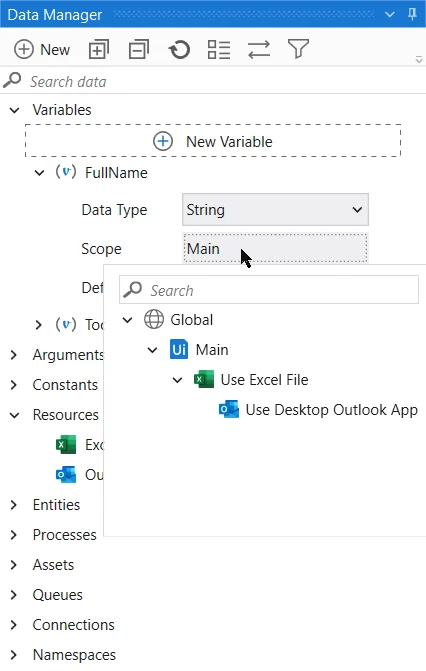426x671 pixels.
Task: Click the Search data field
Action: [213, 81]
